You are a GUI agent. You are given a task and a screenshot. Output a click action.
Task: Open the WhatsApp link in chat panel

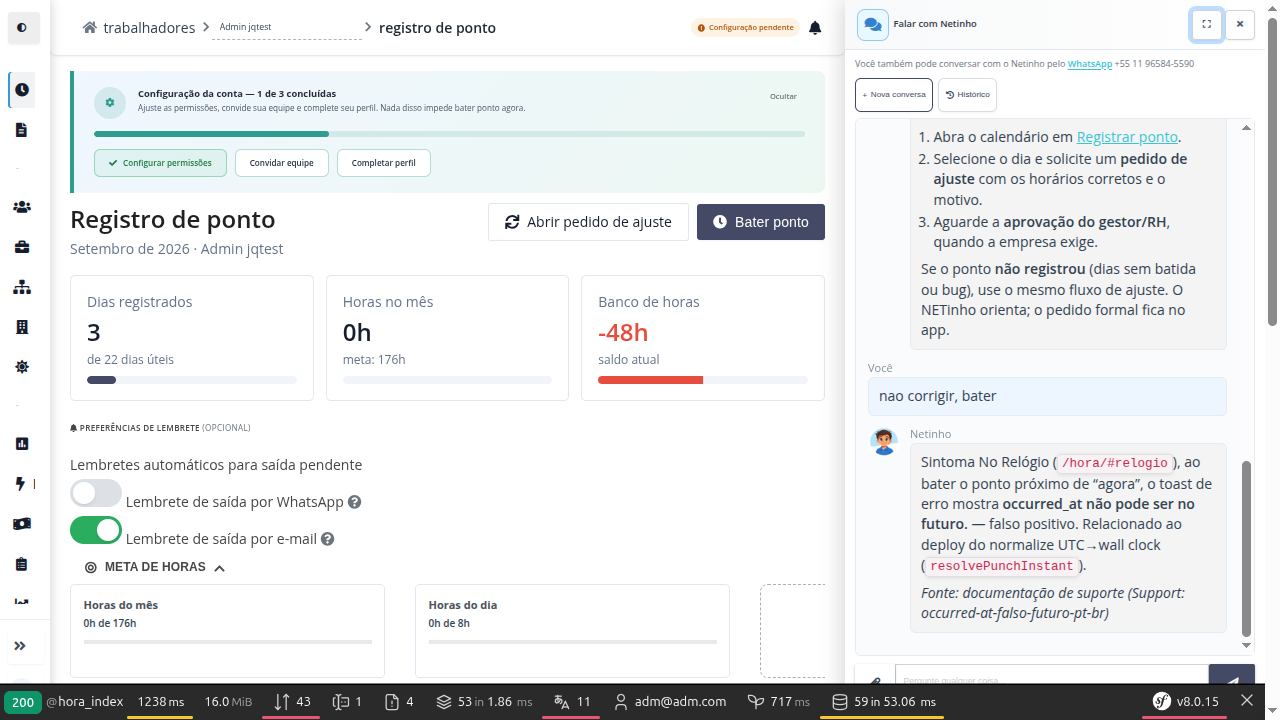[x=1090, y=64]
